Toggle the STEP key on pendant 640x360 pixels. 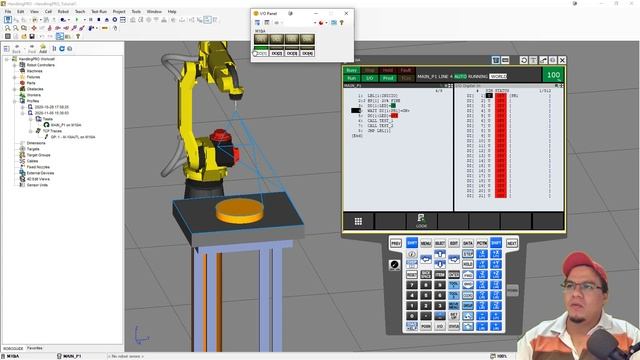[468, 254]
